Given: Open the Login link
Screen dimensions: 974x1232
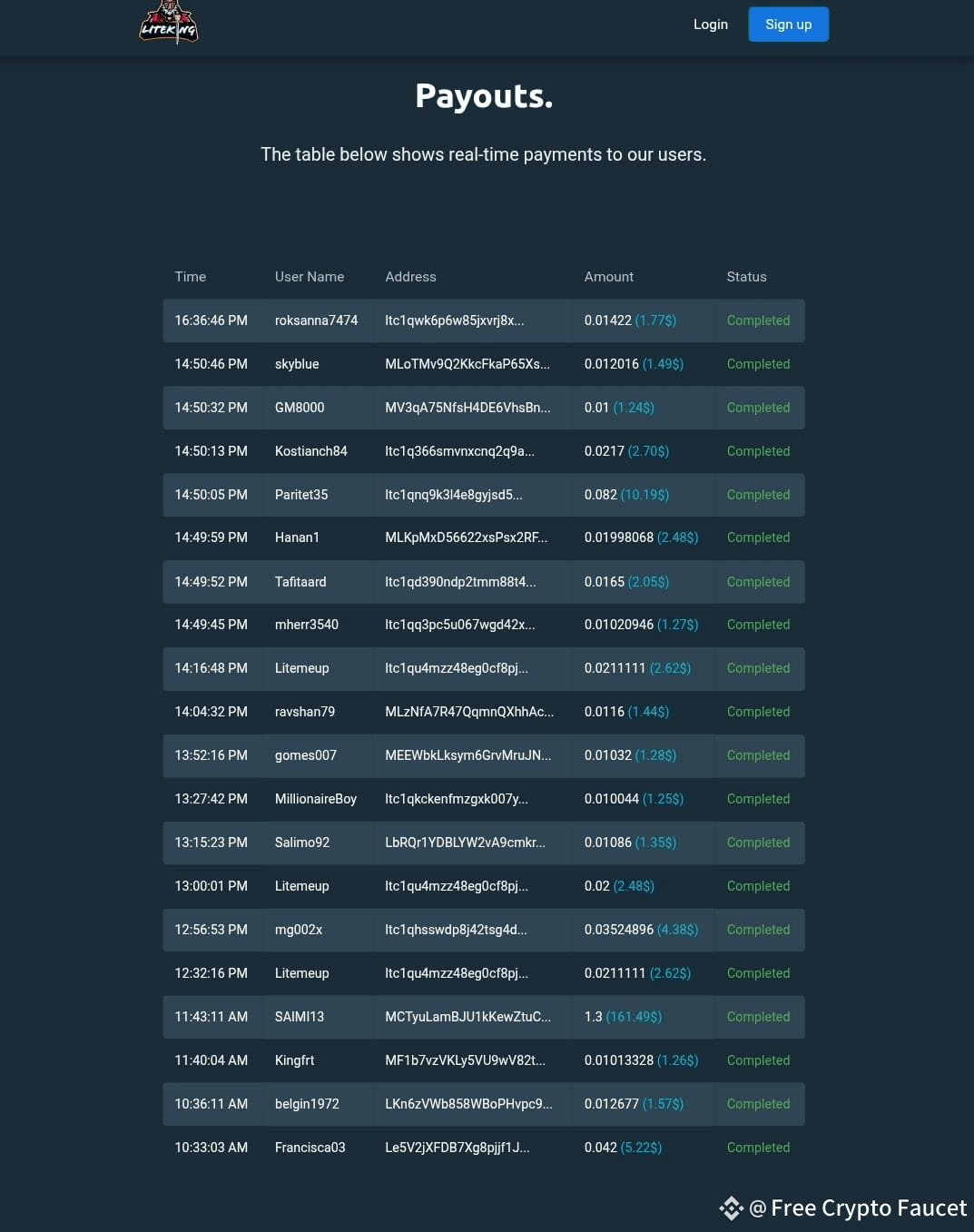Looking at the screenshot, I should pyautogui.click(x=711, y=25).
